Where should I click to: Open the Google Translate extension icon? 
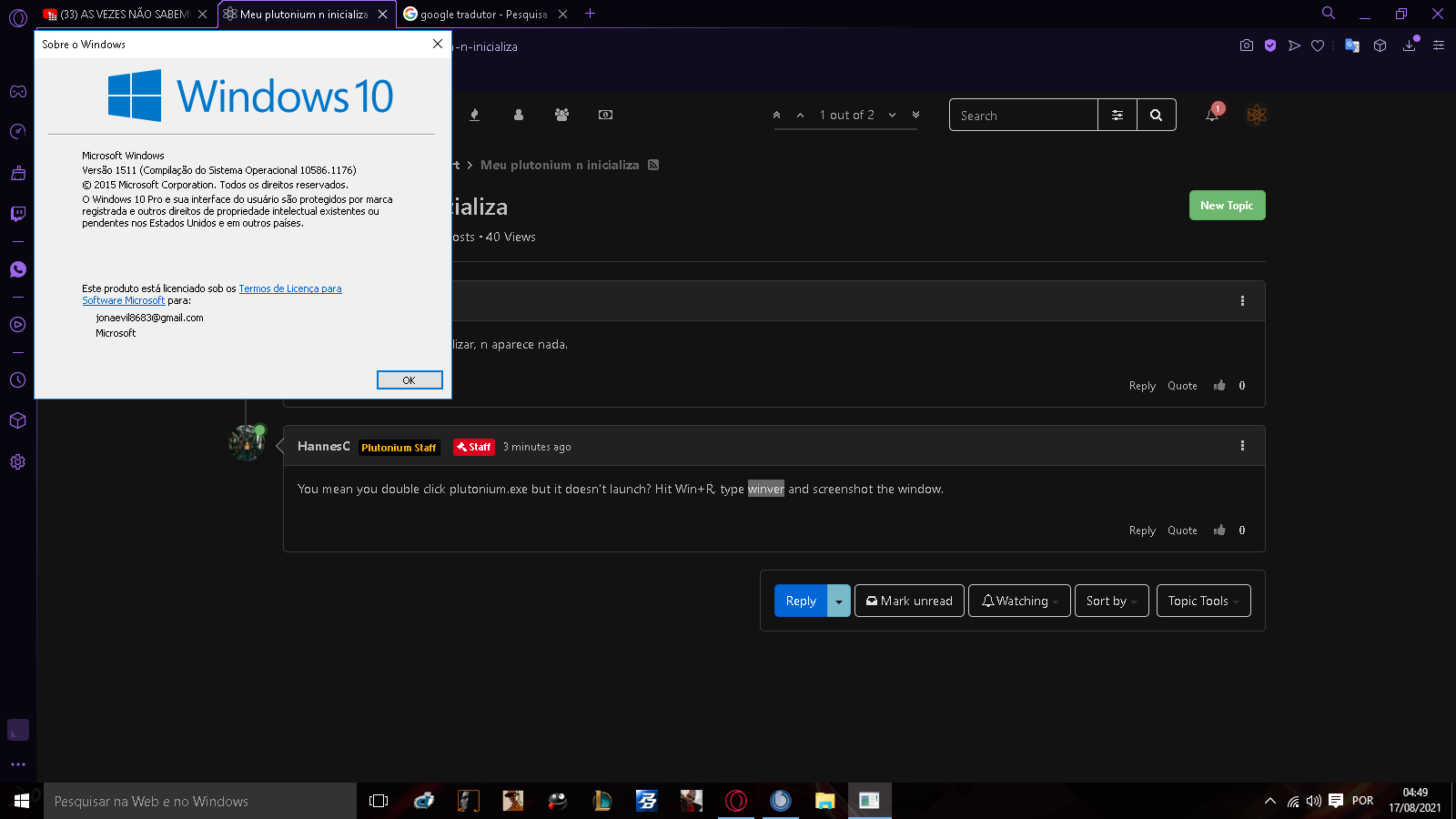(x=1352, y=45)
